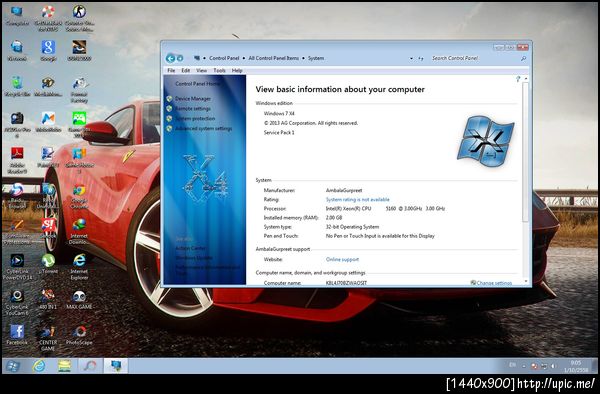Open the PhotoScape taskbar icon
This screenshot has height=394, width=600.
(x=90, y=366)
